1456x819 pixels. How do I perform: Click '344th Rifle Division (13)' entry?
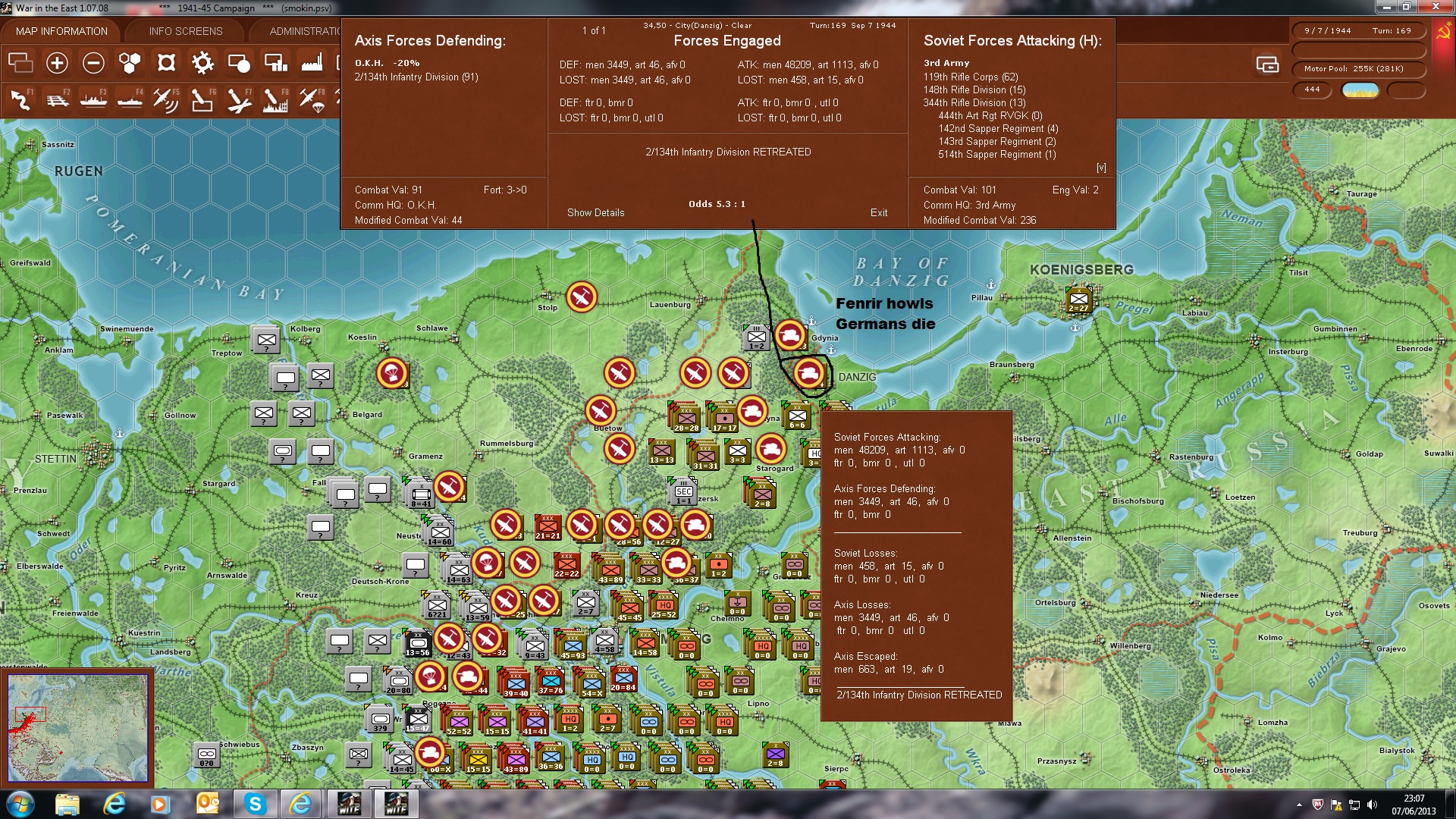(x=974, y=102)
